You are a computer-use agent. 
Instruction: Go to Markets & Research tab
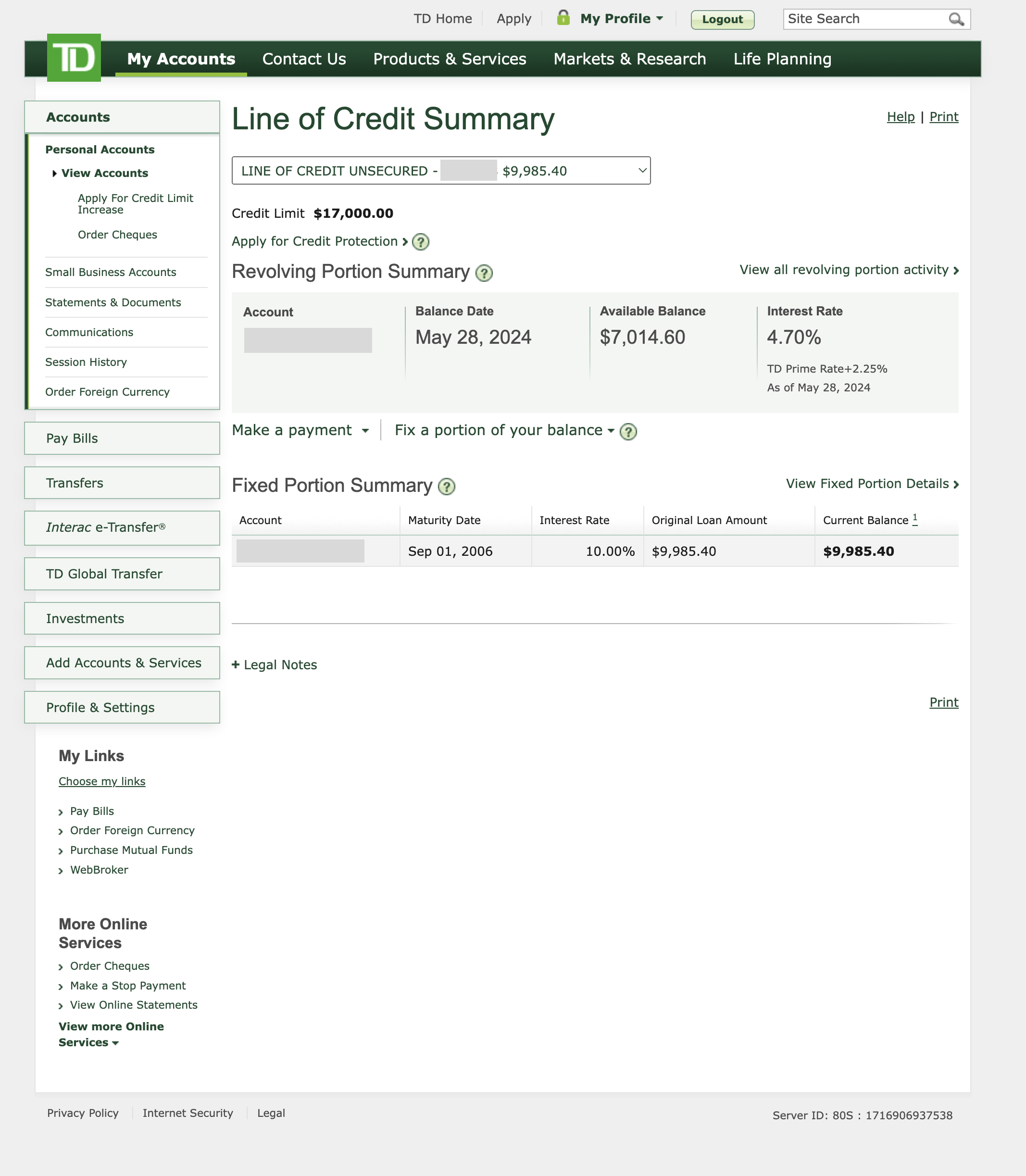pos(629,59)
